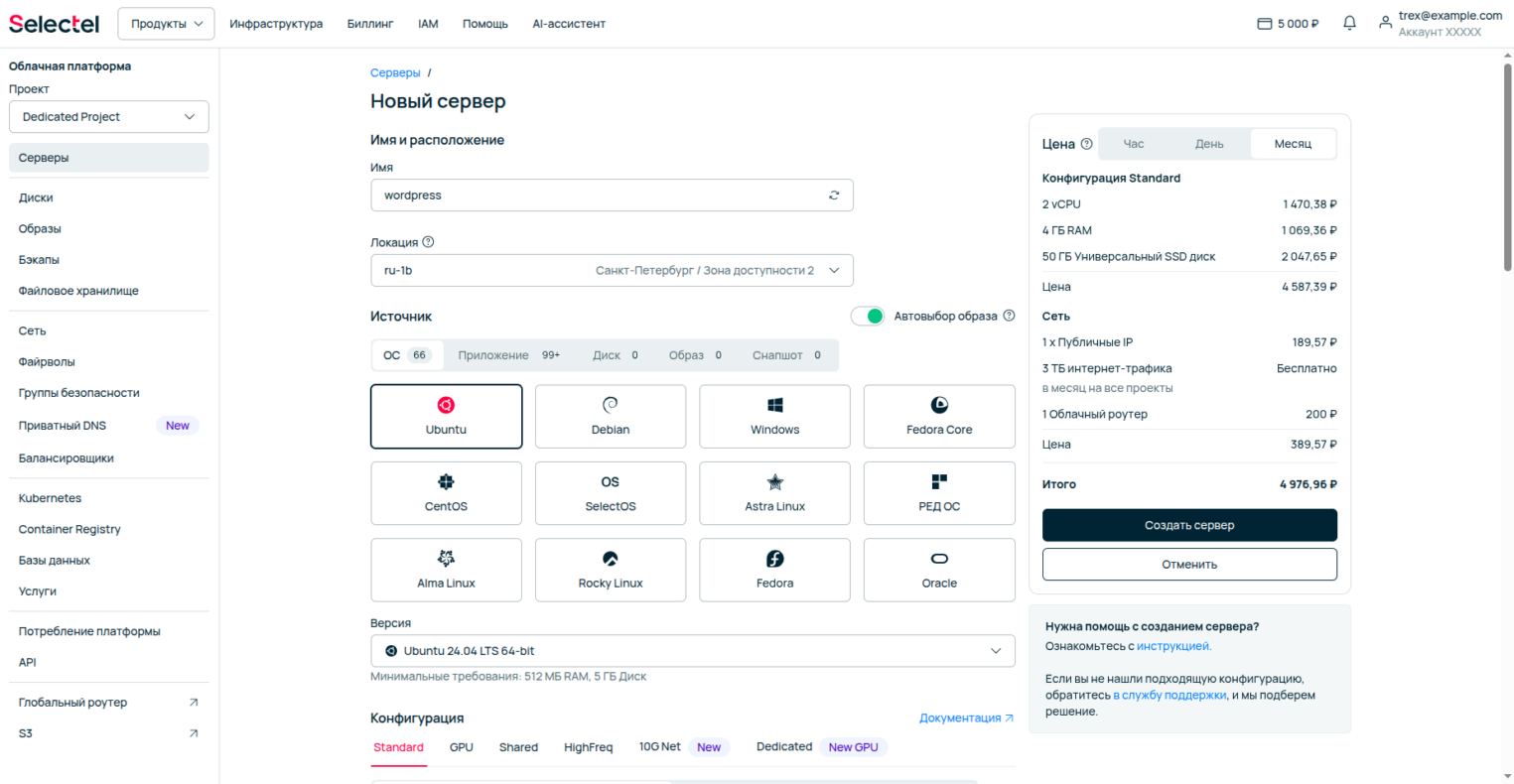Show the Цена help question mark
The height and width of the screenshot is (784, 1514).
click(x=1086, y=144)
